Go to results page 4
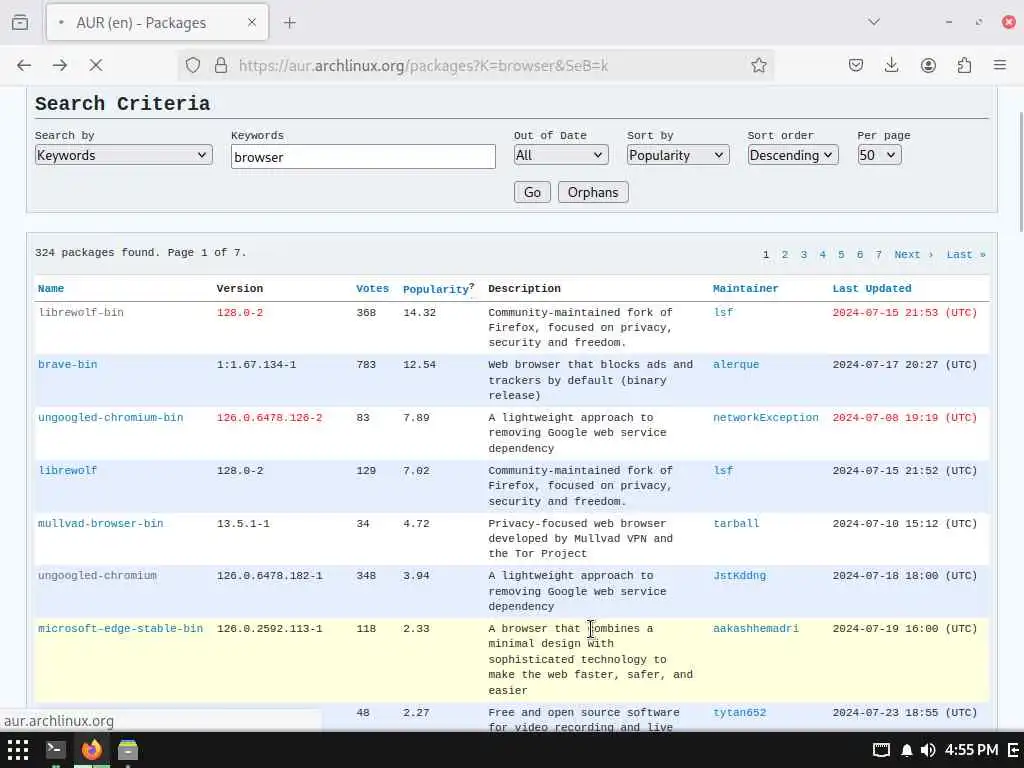This screenshot has height=768, width=1024. pyautogui.click(x=822, y=255)
